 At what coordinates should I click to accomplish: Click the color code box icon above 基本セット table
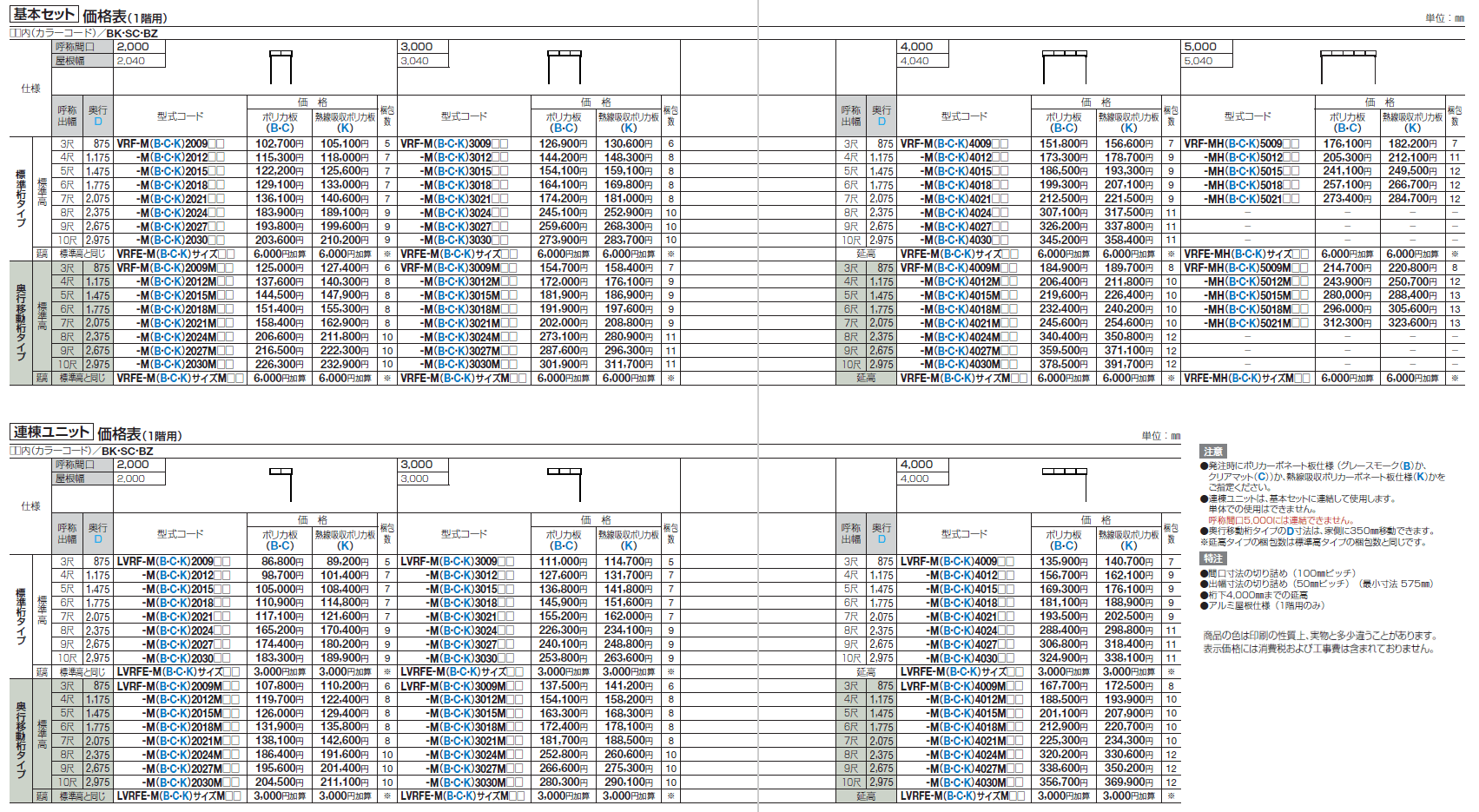14,33
